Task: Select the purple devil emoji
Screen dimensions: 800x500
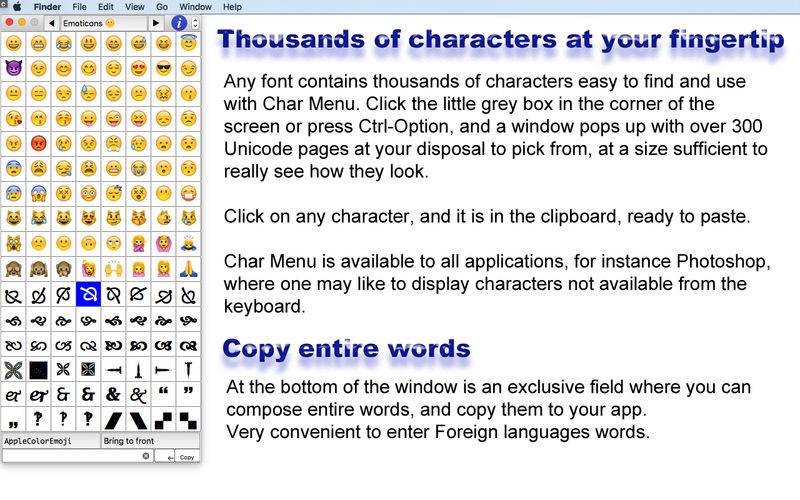Action: pos(14,69)
